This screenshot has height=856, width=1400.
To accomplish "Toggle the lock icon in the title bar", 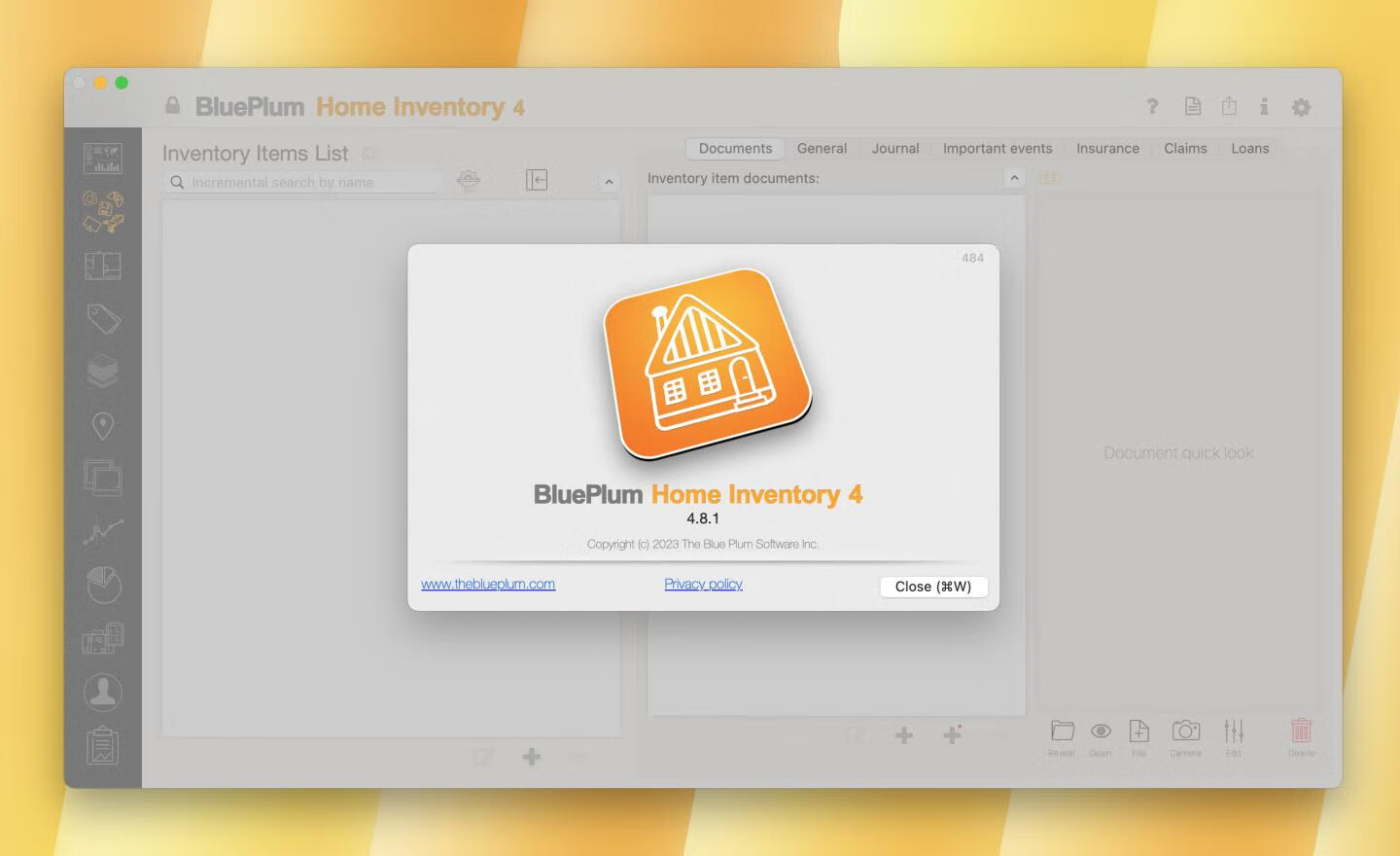I will [x=172, y=105].
